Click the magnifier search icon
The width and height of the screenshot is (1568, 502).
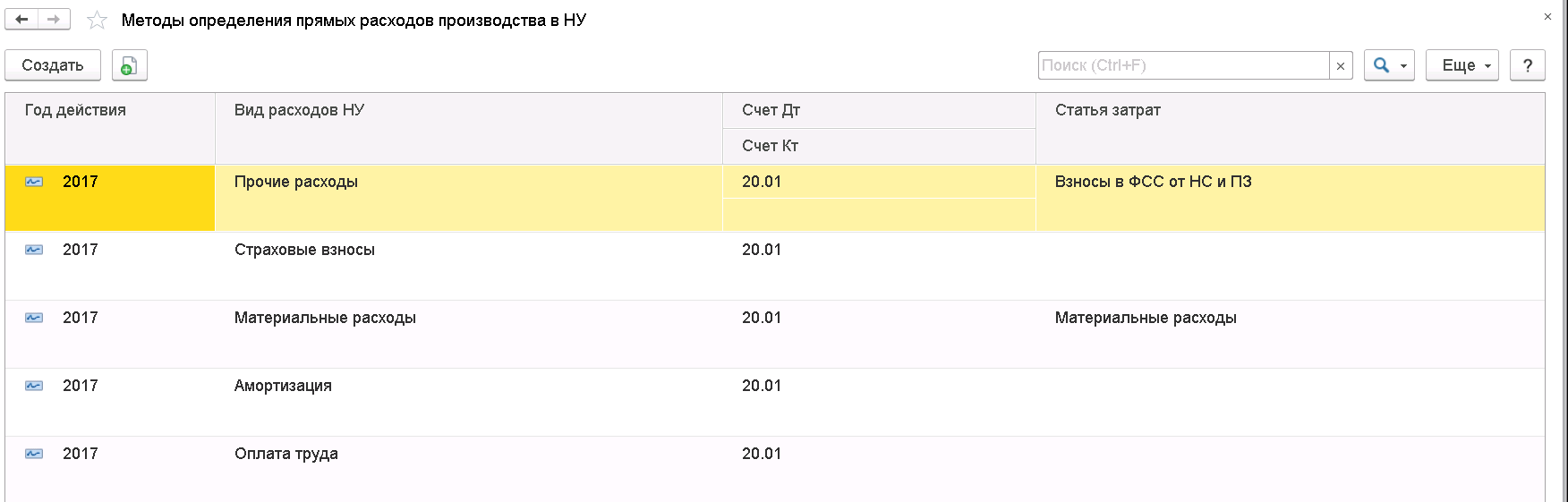(1382, 65)
